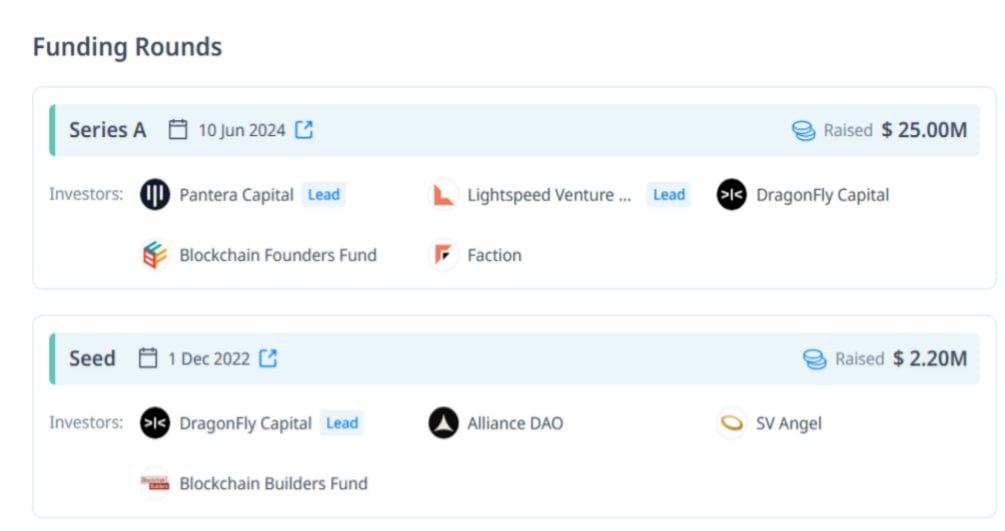Click the Lead badge next to Pantera Capital
1005x531 pixels.
(324, 194)
